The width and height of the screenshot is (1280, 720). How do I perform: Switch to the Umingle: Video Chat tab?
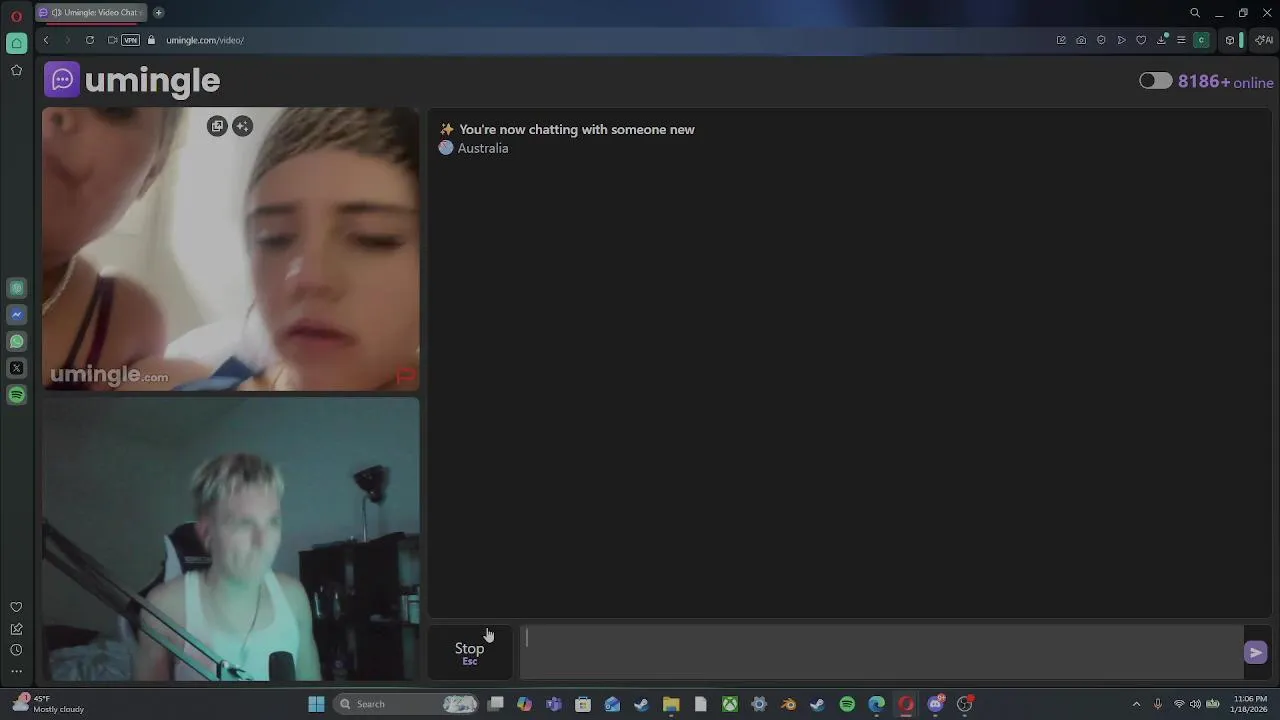[x=90, y=12]
